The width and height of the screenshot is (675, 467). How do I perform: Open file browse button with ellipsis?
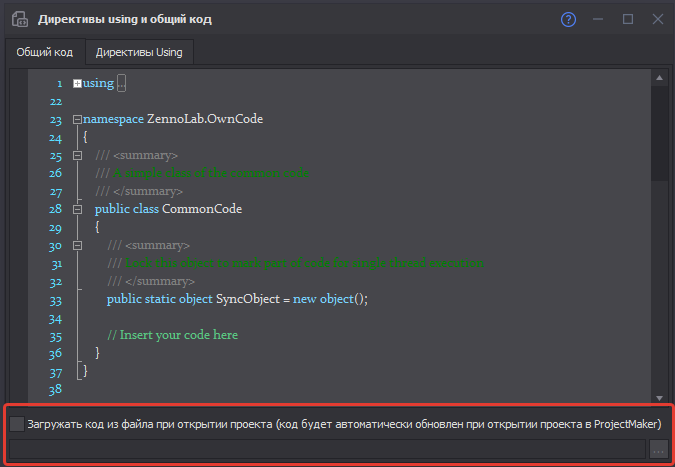tap(658, 449)
